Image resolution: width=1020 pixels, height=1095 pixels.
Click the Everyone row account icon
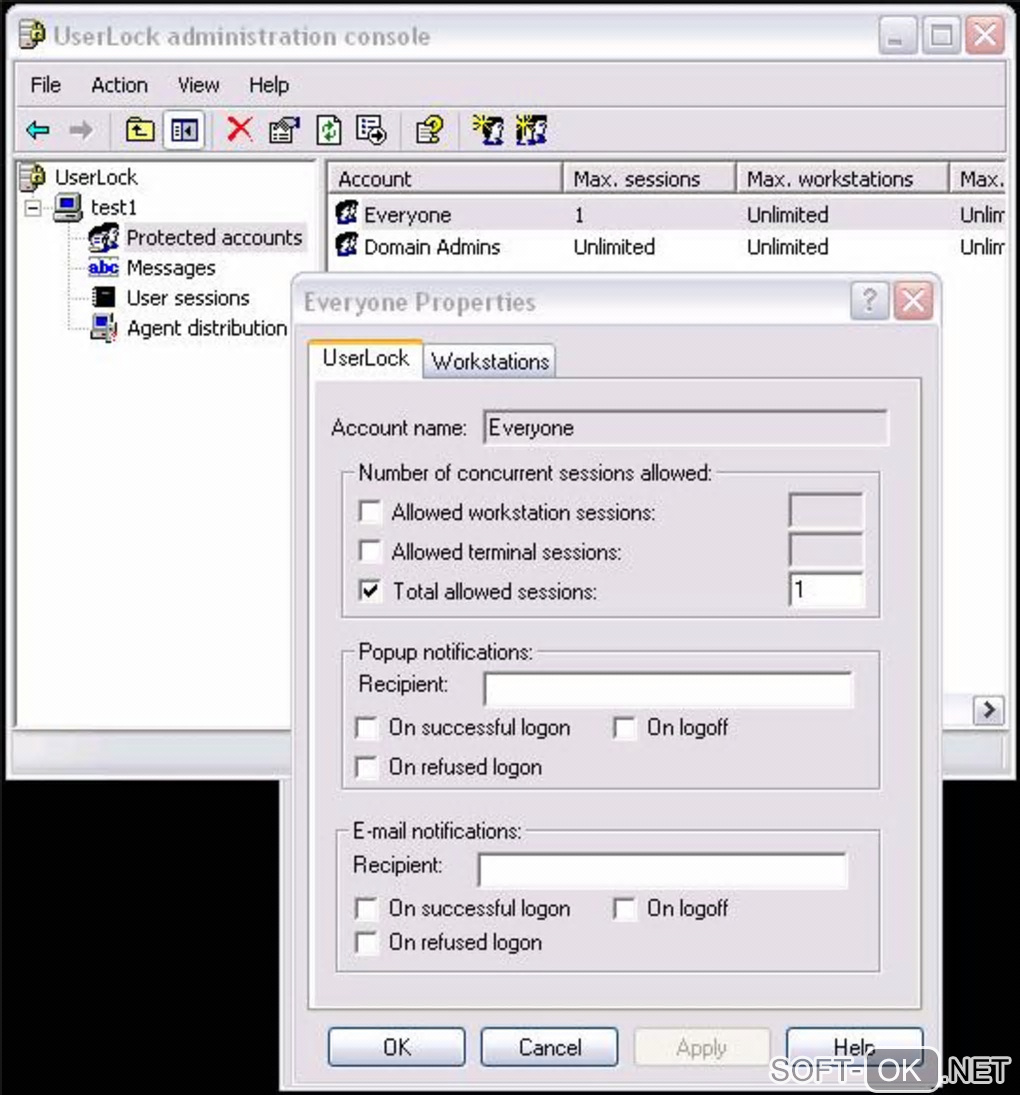346,212
